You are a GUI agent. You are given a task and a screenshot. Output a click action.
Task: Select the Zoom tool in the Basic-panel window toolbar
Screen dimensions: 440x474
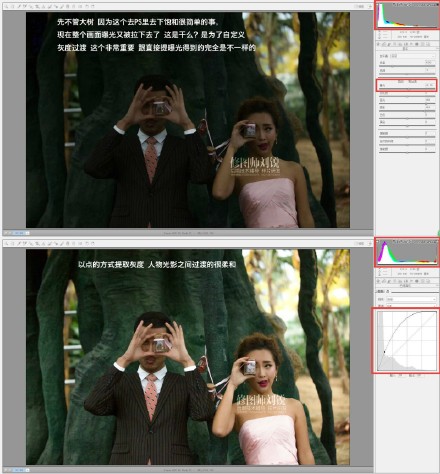click(6, 6)
